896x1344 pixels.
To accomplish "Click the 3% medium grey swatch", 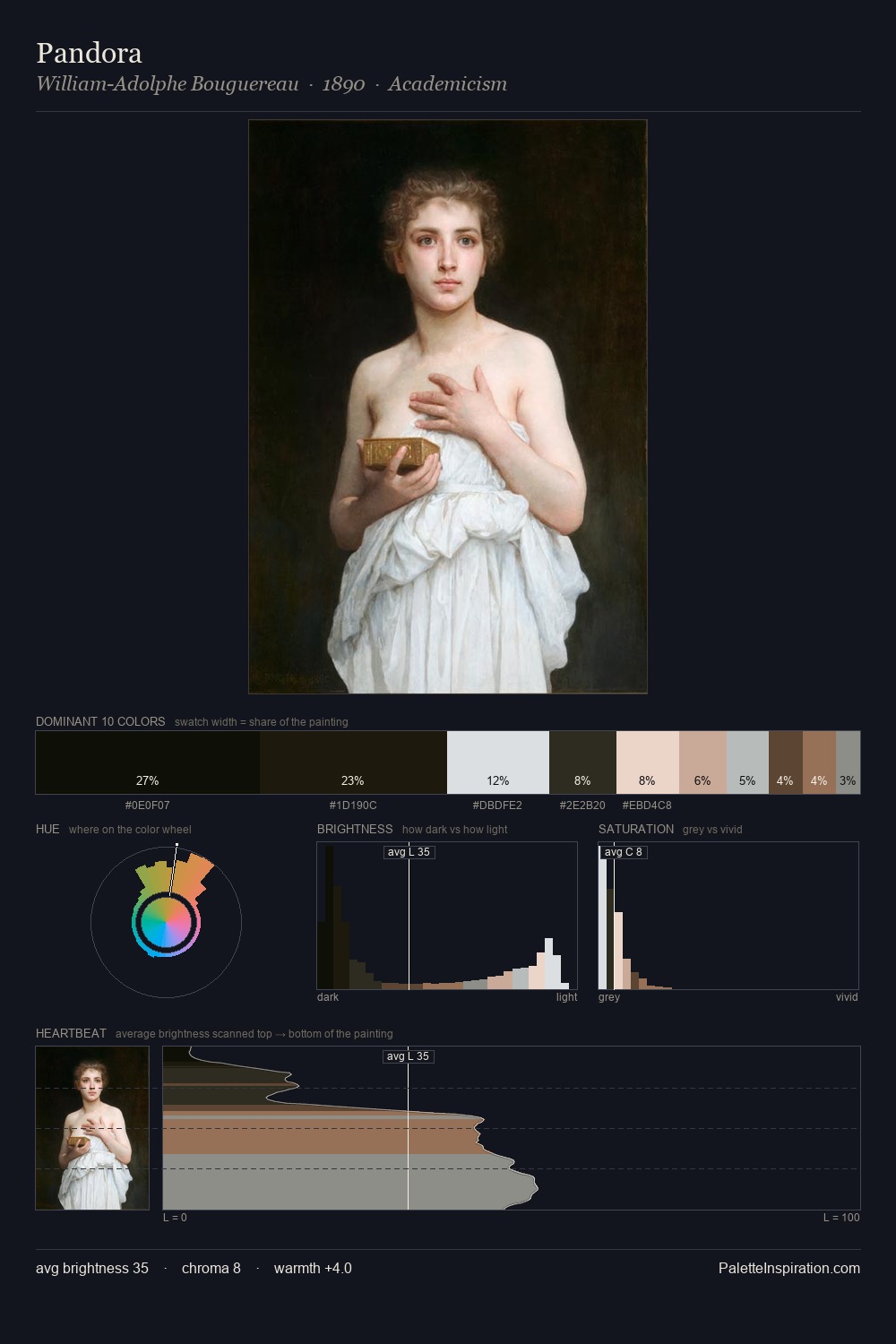I will coord(848,762).
